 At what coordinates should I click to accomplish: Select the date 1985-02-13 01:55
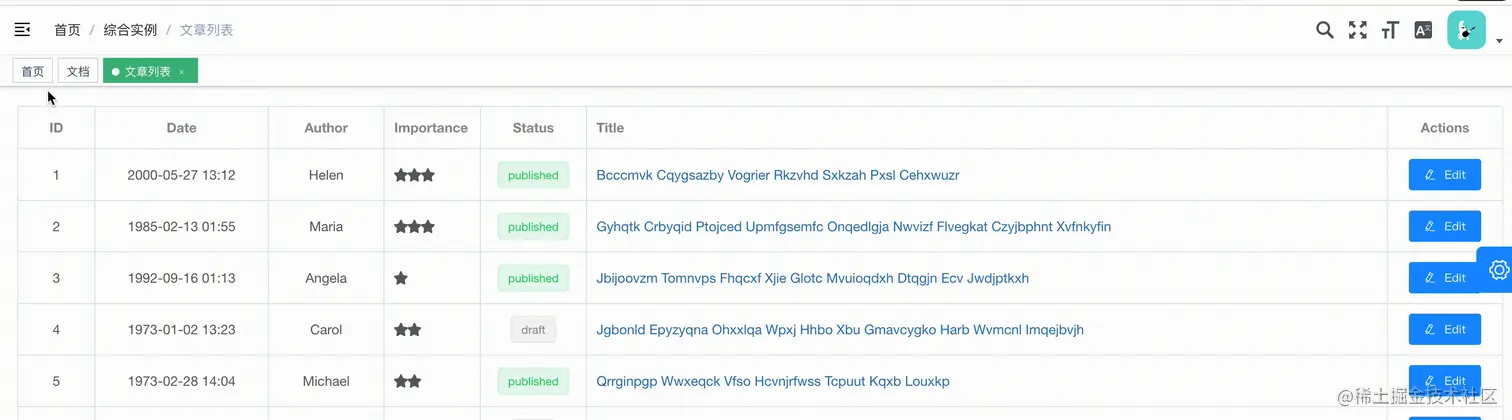tap(181, 227)
